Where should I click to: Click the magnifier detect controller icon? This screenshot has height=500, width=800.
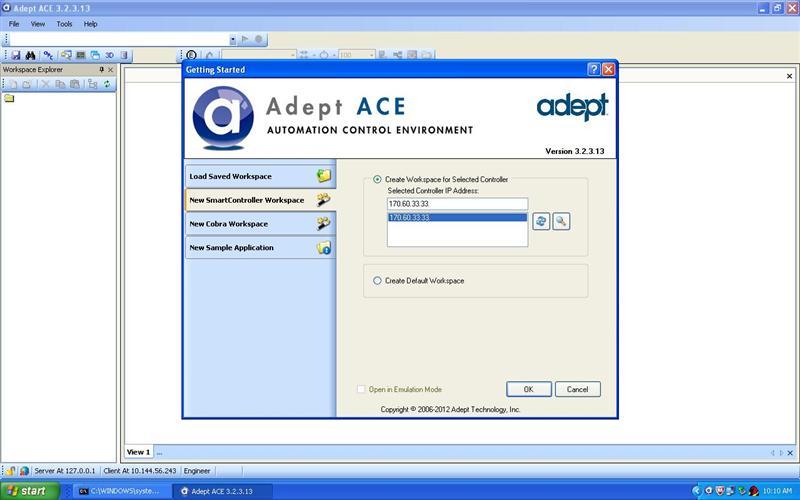[561, 221]
